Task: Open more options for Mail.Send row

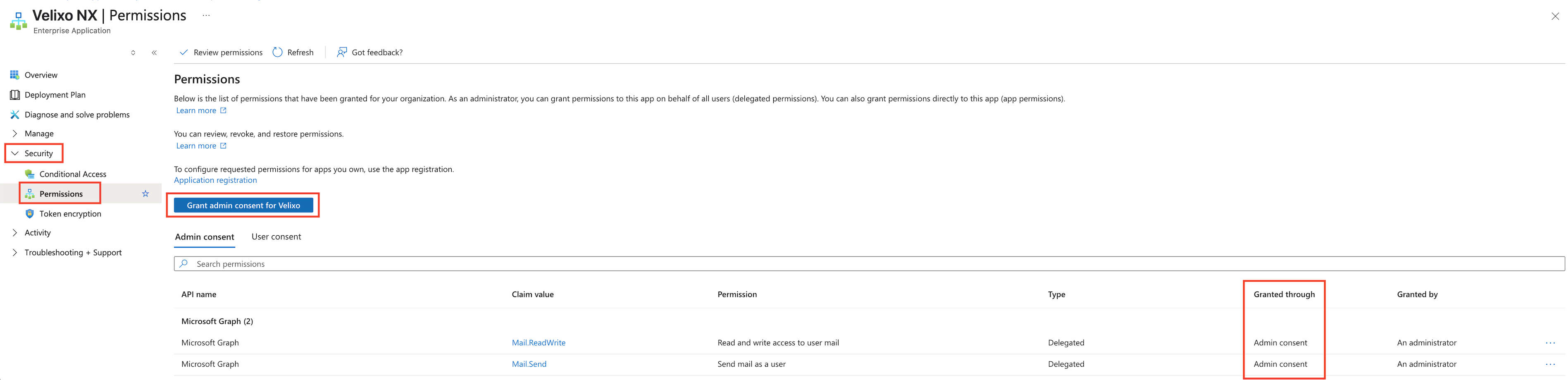Action: pos(1550,364)
